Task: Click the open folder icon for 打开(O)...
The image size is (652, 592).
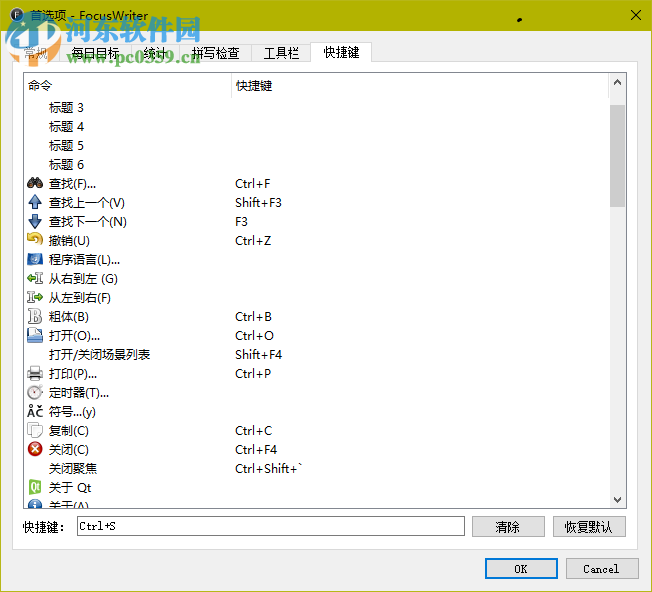Action: pos(35,335)
